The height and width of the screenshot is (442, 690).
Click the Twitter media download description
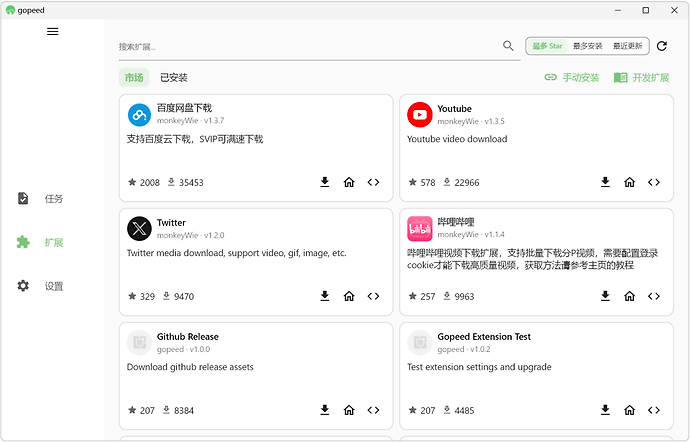pyautogui.click(x=236, y=253)
